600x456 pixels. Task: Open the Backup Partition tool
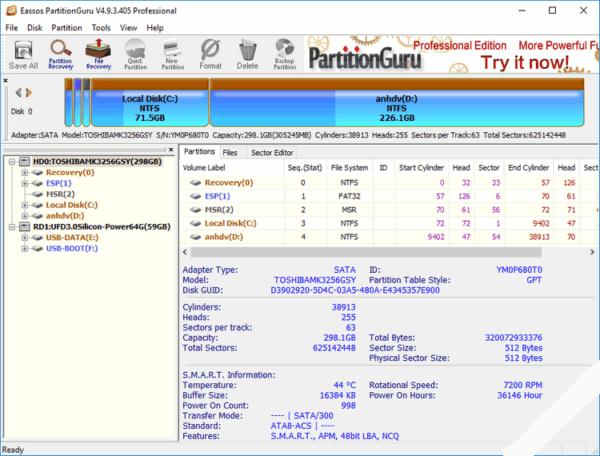coord(285,54)
